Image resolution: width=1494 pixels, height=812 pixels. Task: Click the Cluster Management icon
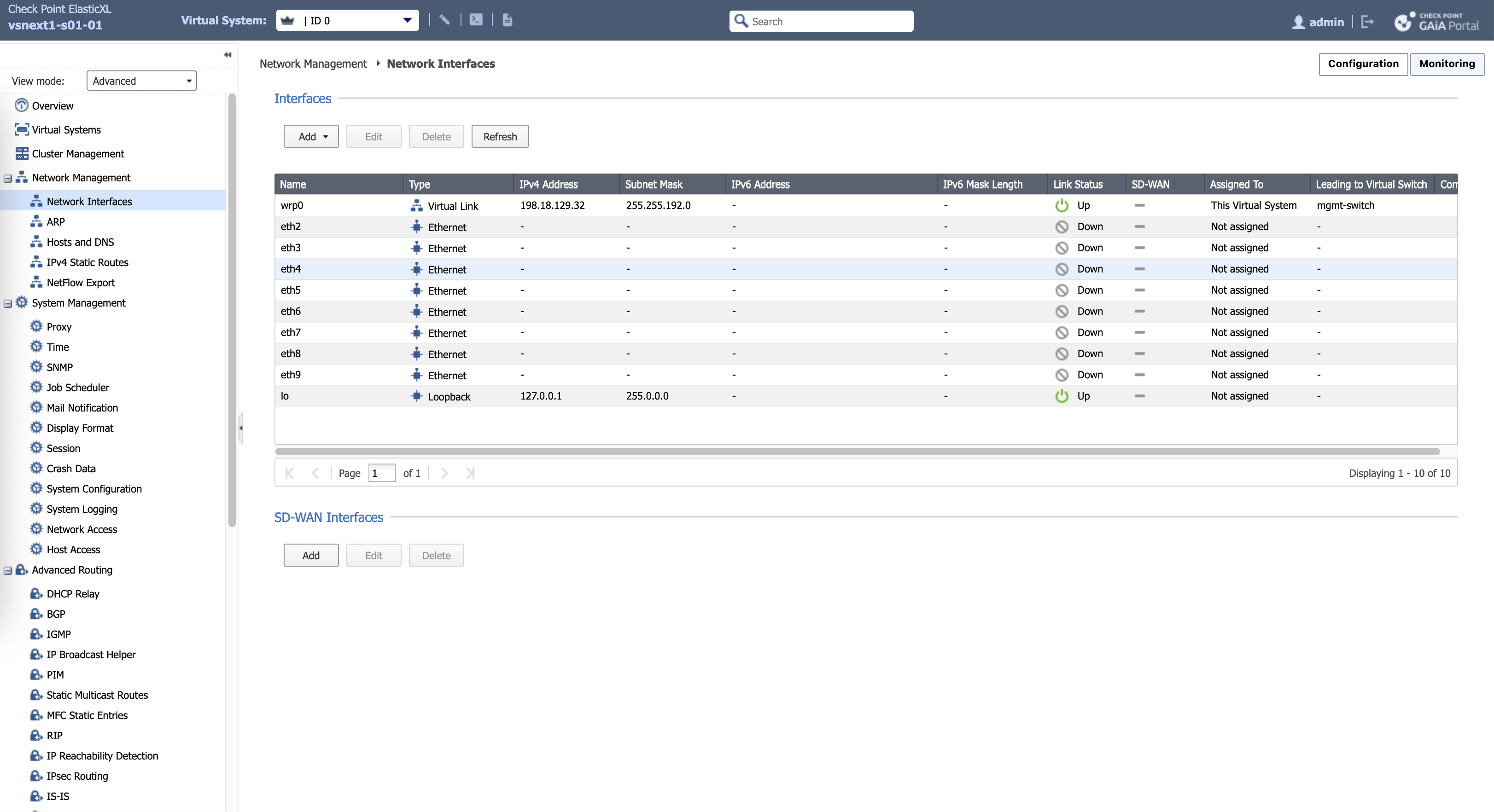(22, 153)
